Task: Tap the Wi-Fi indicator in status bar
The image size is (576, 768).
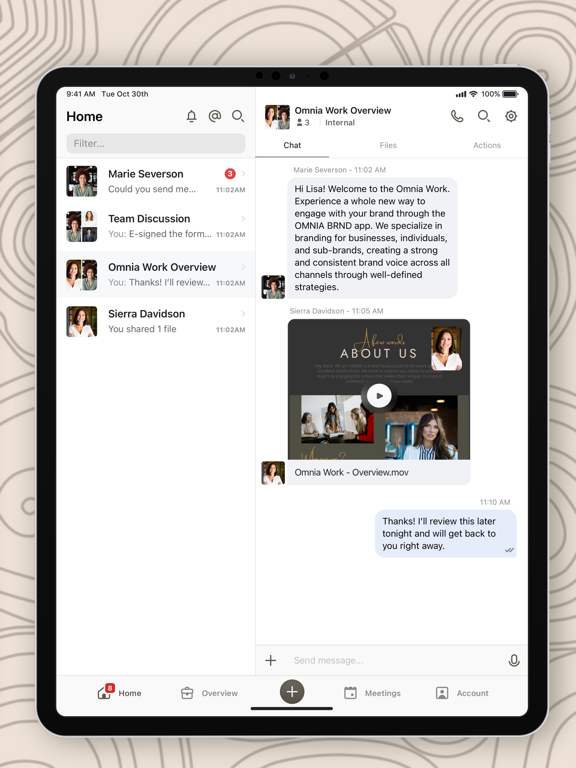Action: pos(473,94)
